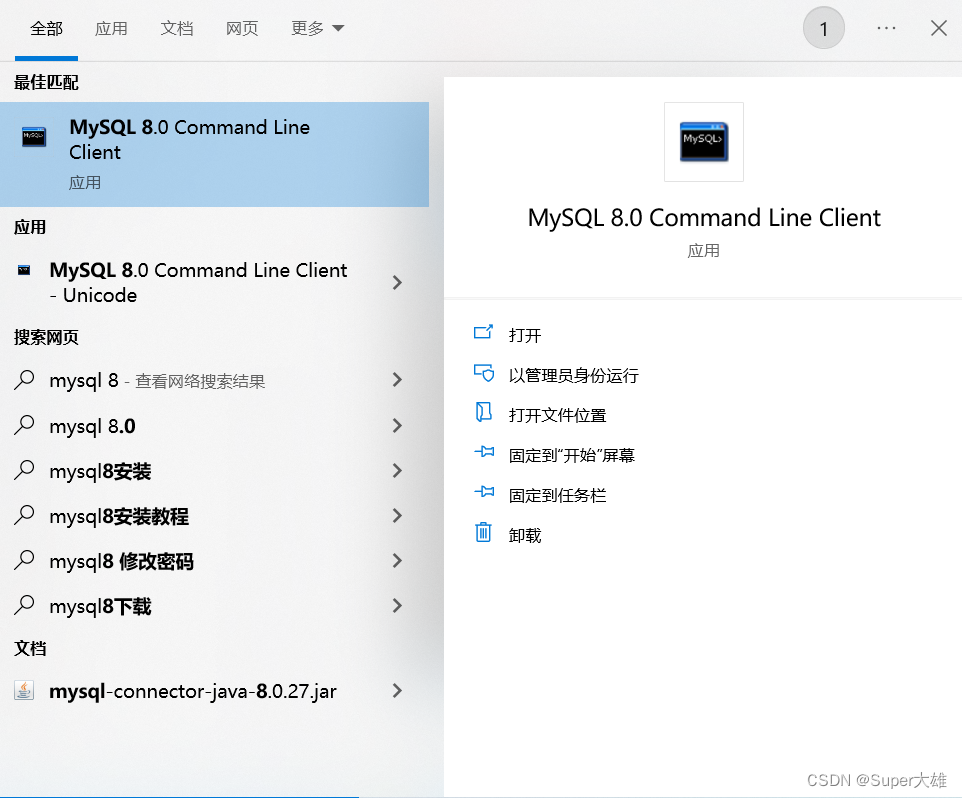Viewport: 962px width, 798px height.
Task: Open the 更多 dropdown menu
Action: coord(317,28)
